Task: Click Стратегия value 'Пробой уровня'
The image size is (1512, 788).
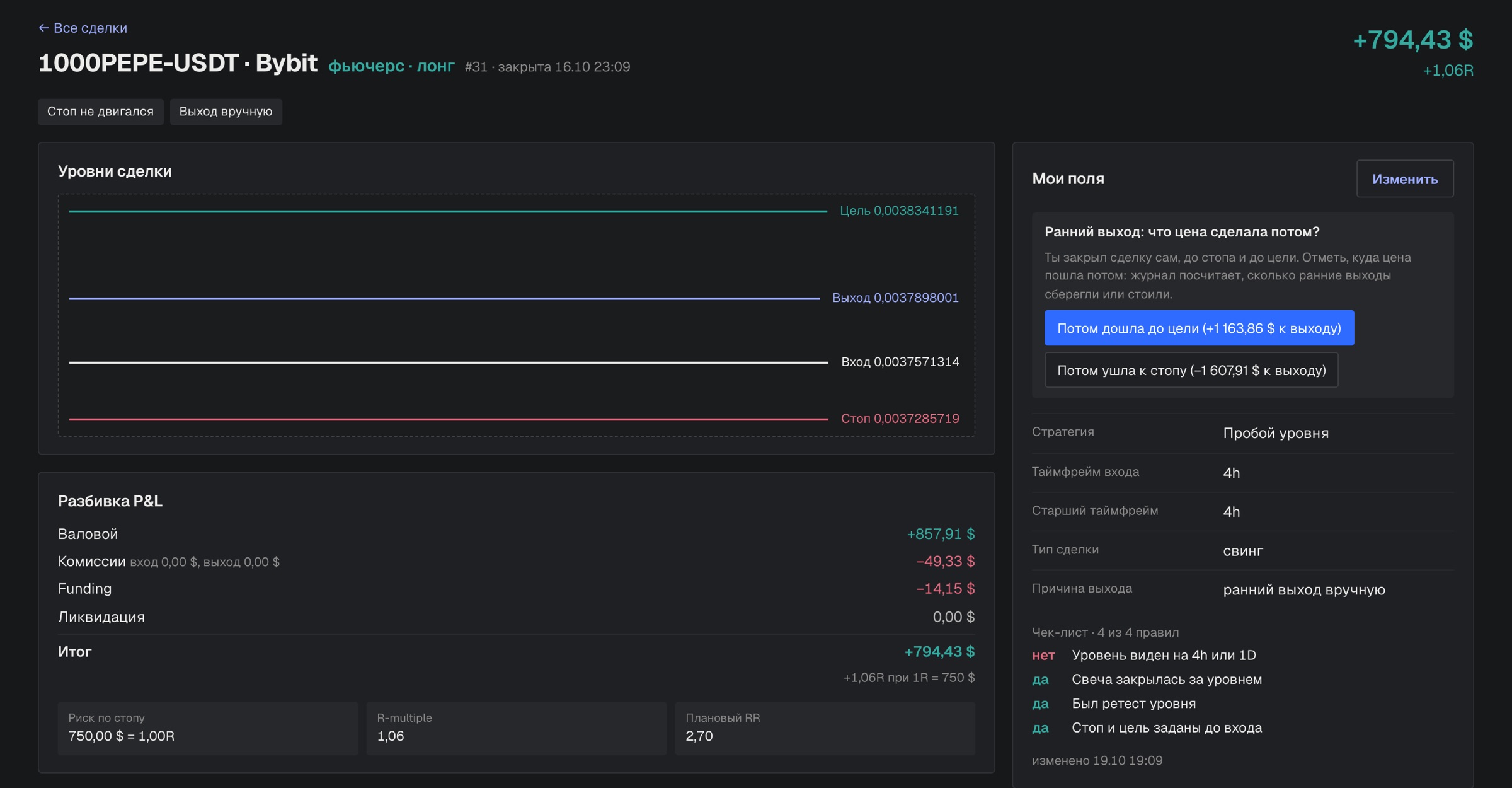Action: click(1276, 433)
